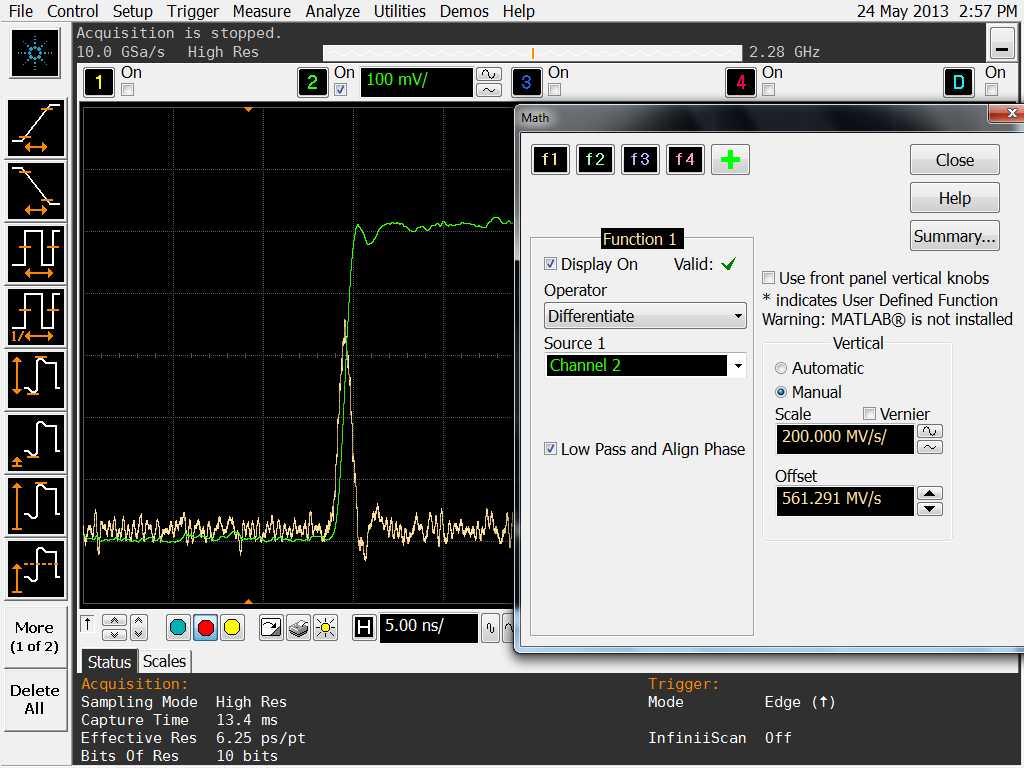
Task: Select function f3 button
Action: click(640, 160)
